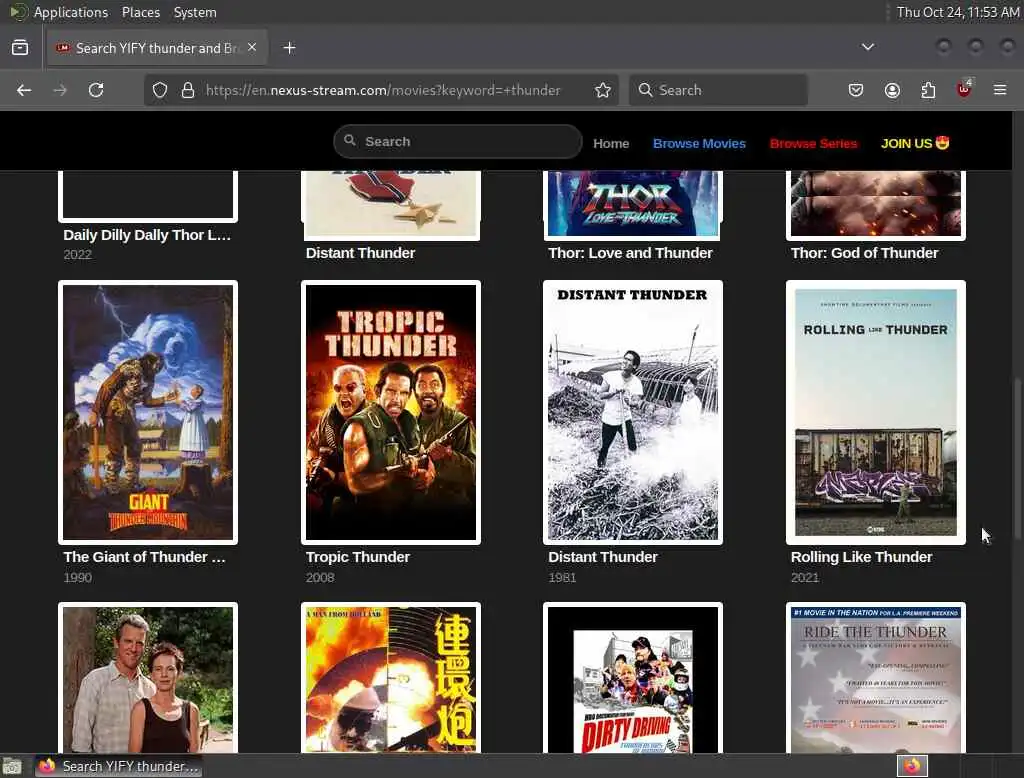Open the couple in forest movie poster
1024x778 pixels.
click(148, 678)
